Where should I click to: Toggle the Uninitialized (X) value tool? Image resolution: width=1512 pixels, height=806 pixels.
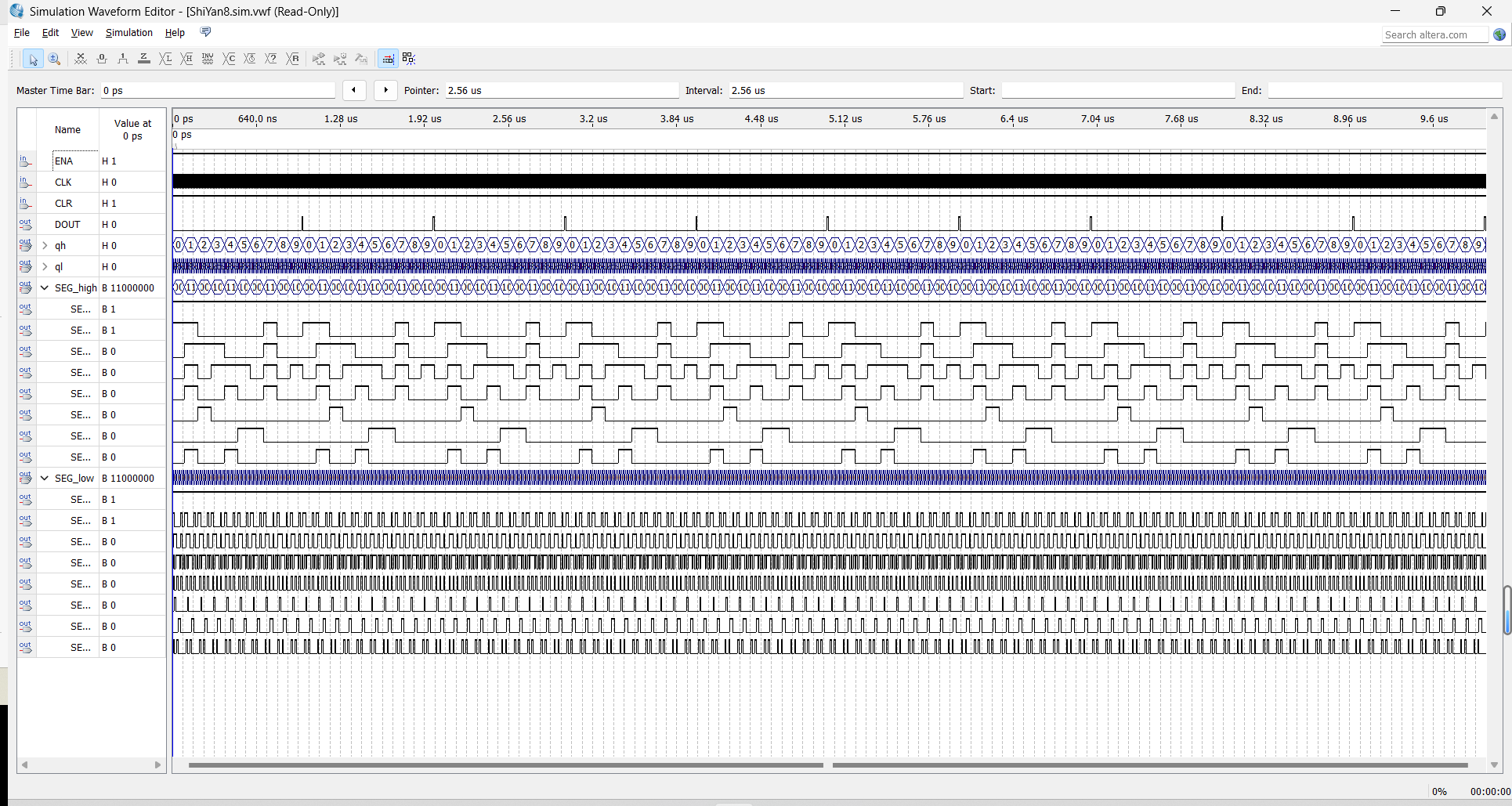[81, 59]
